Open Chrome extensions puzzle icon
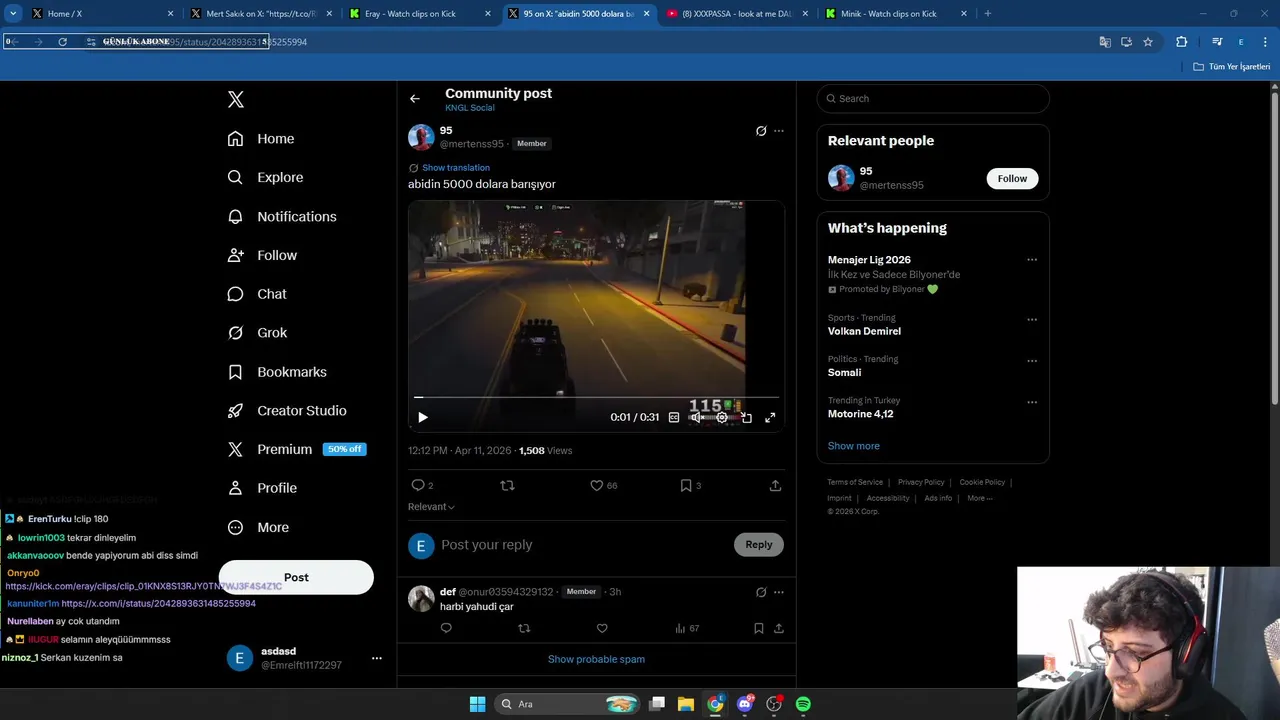 [1181, 42]
